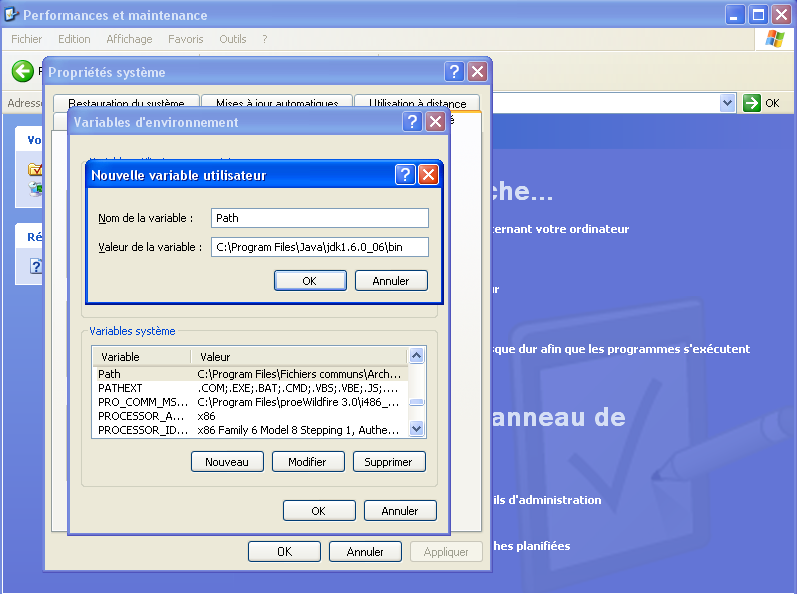Image resolution: width=797 pixels, height=594 pixels.
Task: Click the green Go arrow button next to OK
Action: [x=752, y=103]
